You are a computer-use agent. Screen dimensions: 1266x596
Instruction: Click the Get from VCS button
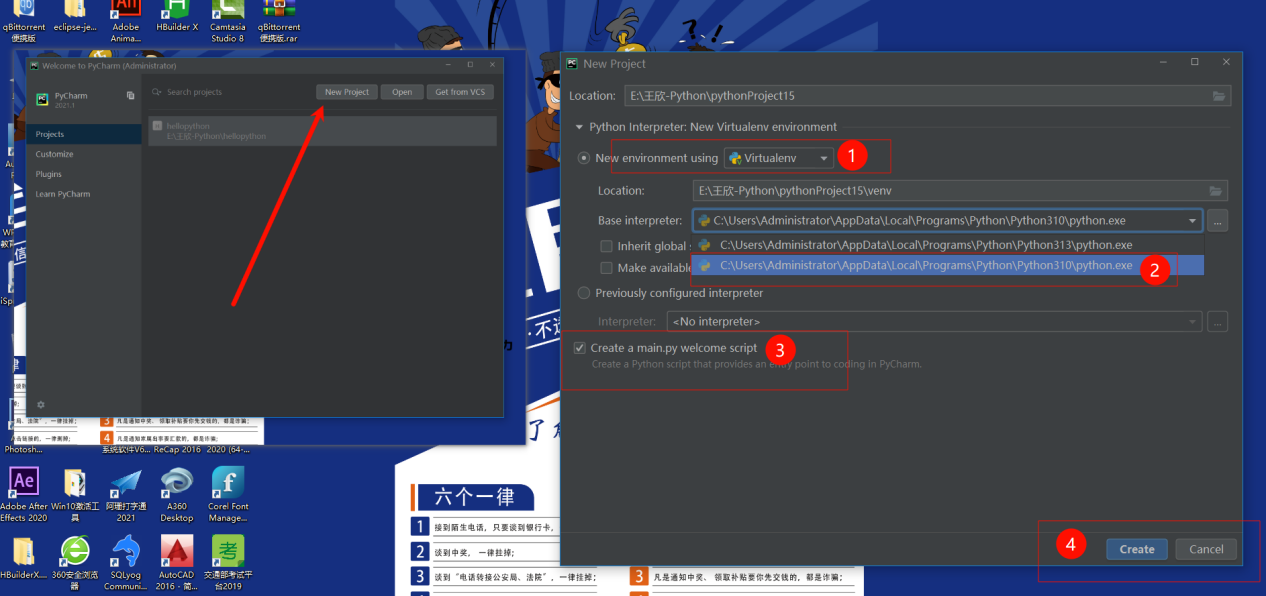pos(460,92)
